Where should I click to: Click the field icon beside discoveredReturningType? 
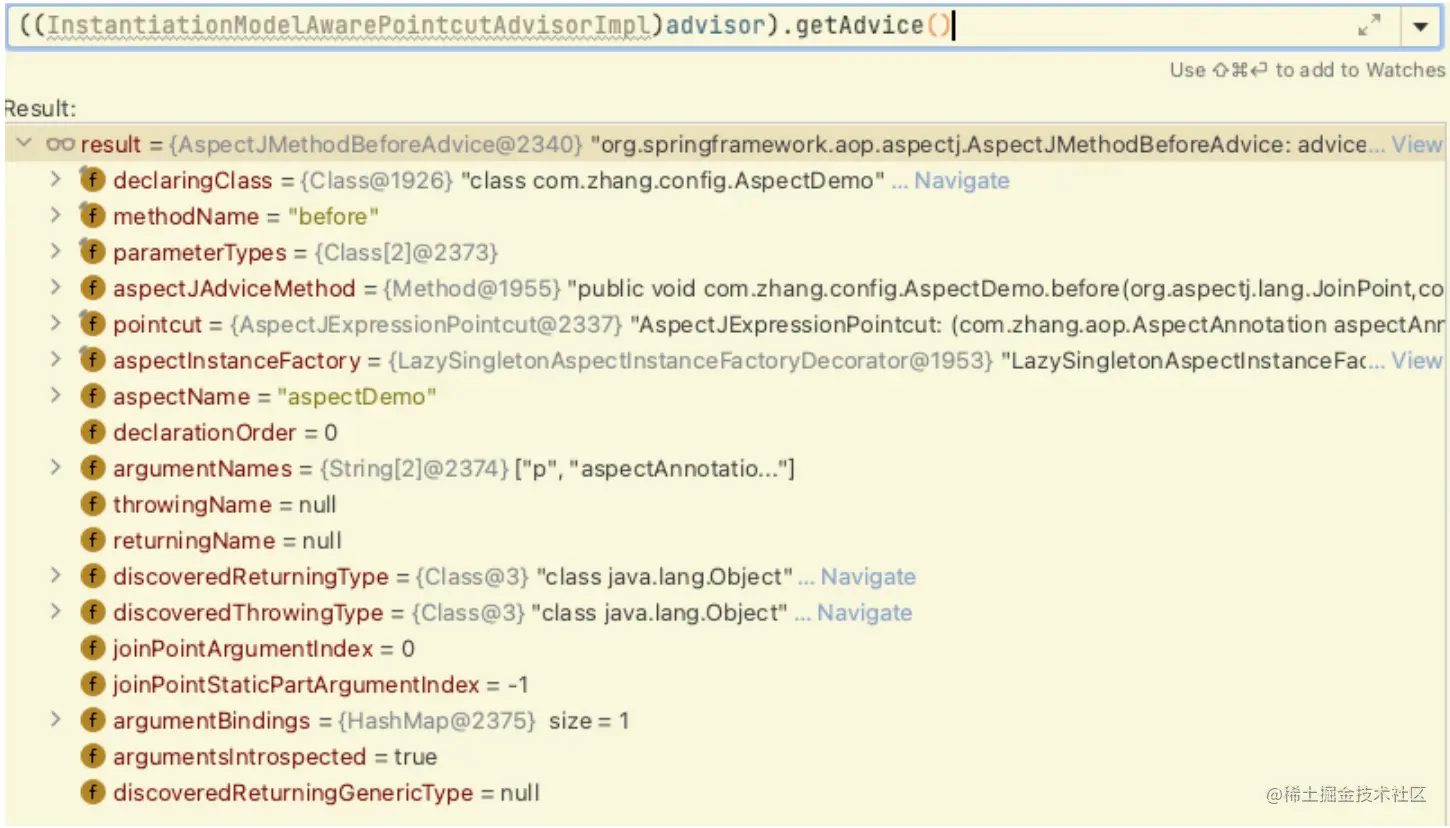[x=92, y=577]
